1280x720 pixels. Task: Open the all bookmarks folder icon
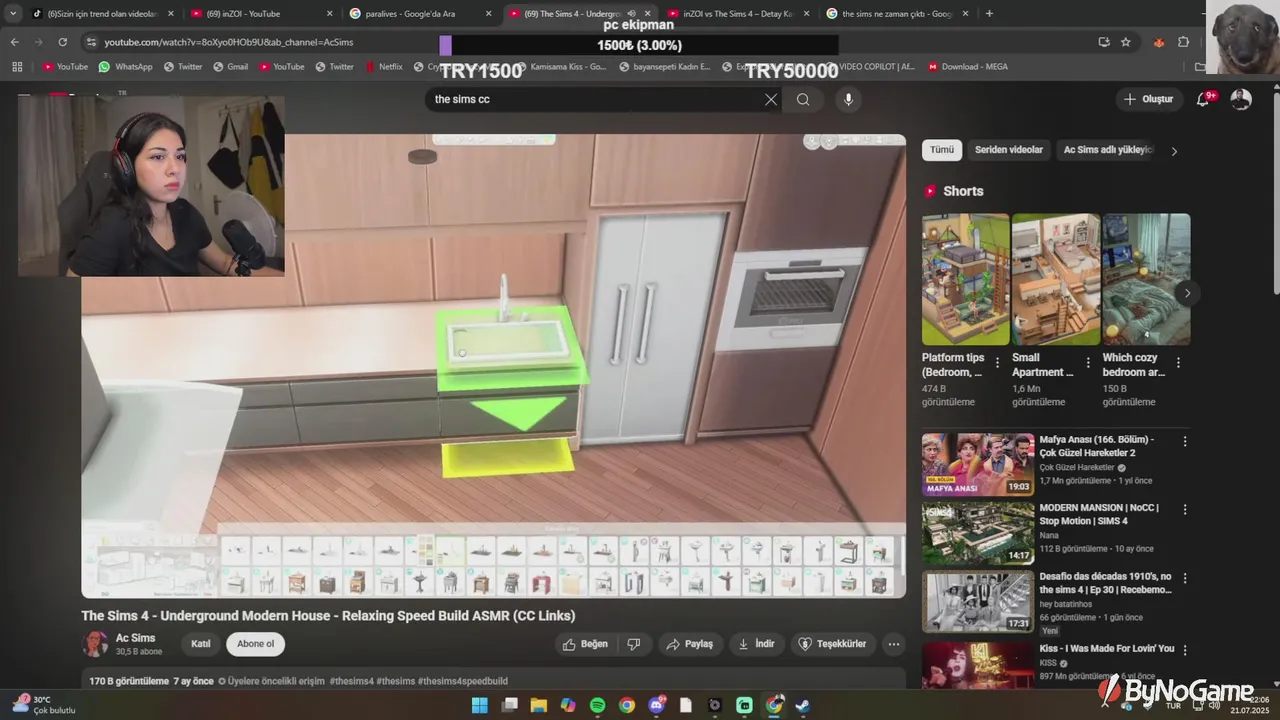[1200, 67]
